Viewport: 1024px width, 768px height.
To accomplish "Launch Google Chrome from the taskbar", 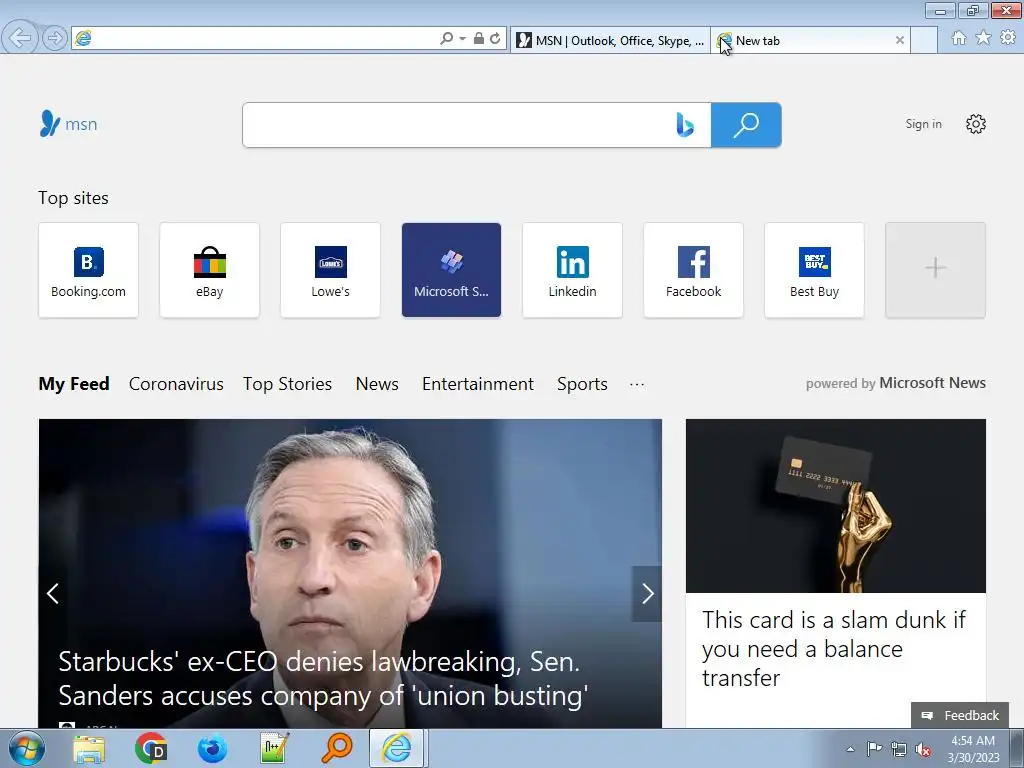I will point(151,748).
